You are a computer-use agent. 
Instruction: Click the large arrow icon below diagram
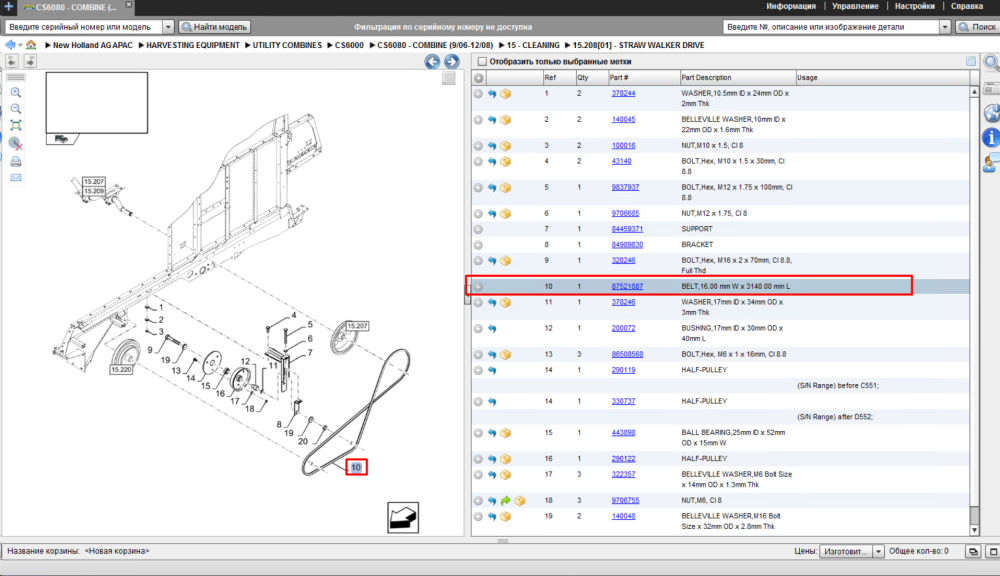[403, 517]
